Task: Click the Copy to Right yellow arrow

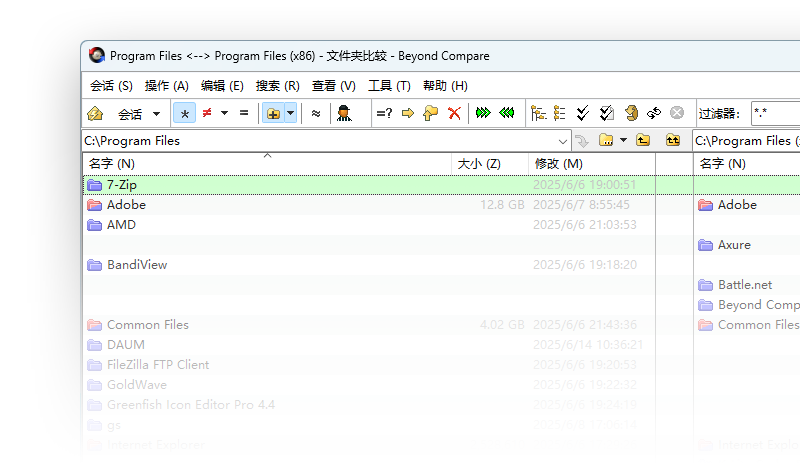Action: [x=407, y=113]
